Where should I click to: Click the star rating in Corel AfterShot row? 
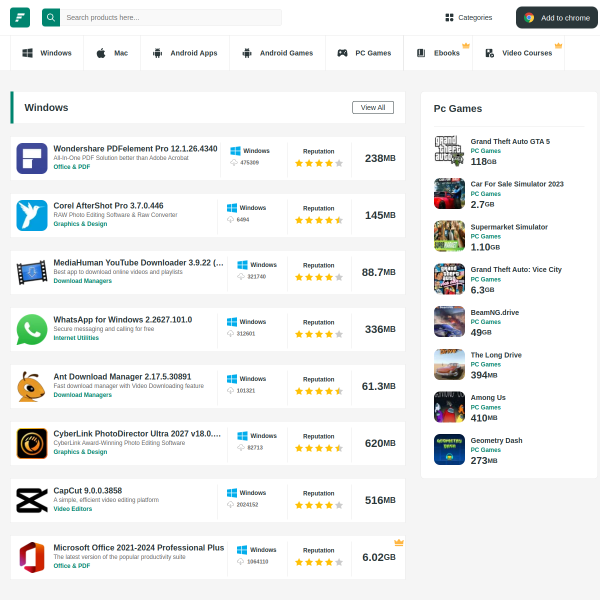(319, 220)
